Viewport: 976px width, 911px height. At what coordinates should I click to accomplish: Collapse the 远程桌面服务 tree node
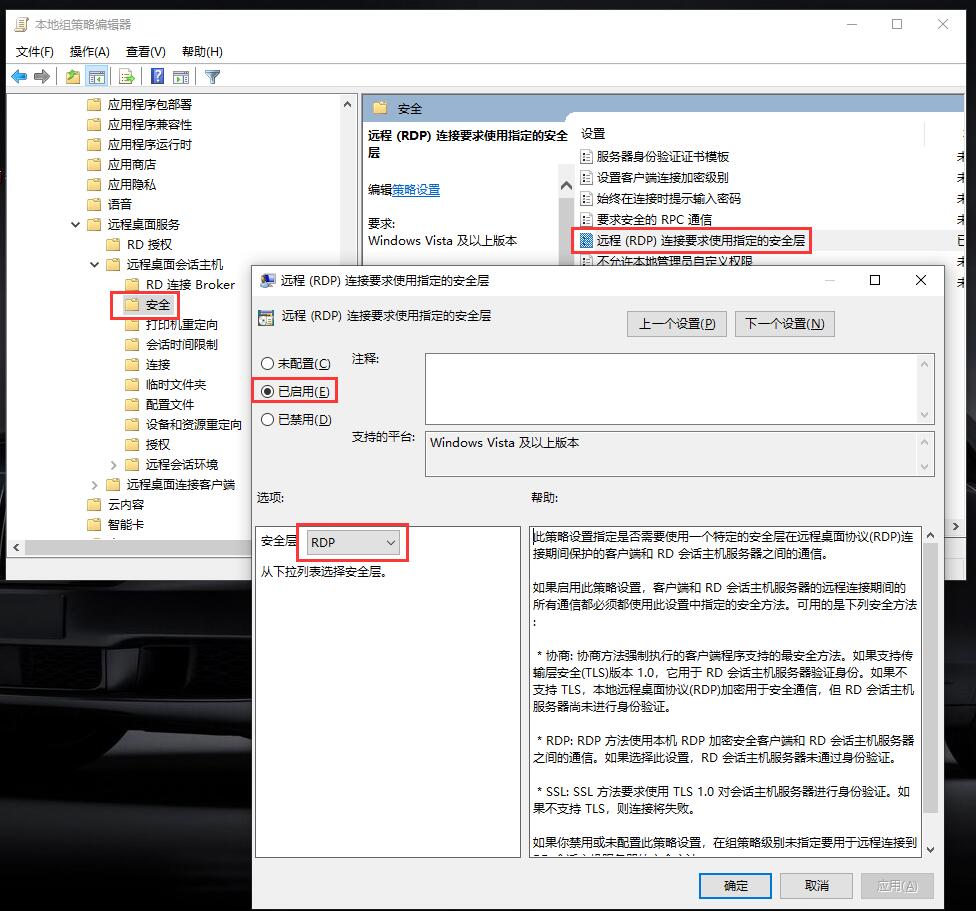click(x=76, y=225)
